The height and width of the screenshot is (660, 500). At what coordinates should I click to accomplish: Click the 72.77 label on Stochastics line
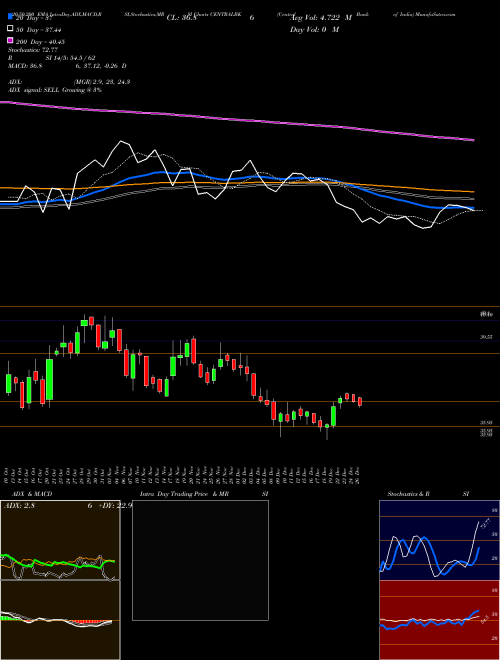[x=485, y=524]
